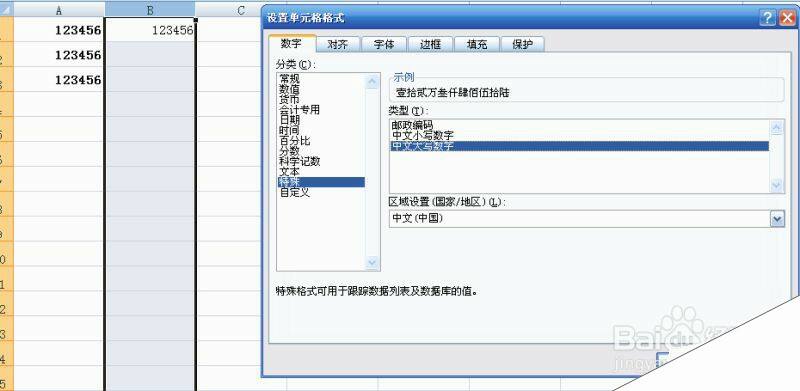Switch to the 对齐 tab
The width and height of the screenshot is (800, 391).
click(338, 44)
